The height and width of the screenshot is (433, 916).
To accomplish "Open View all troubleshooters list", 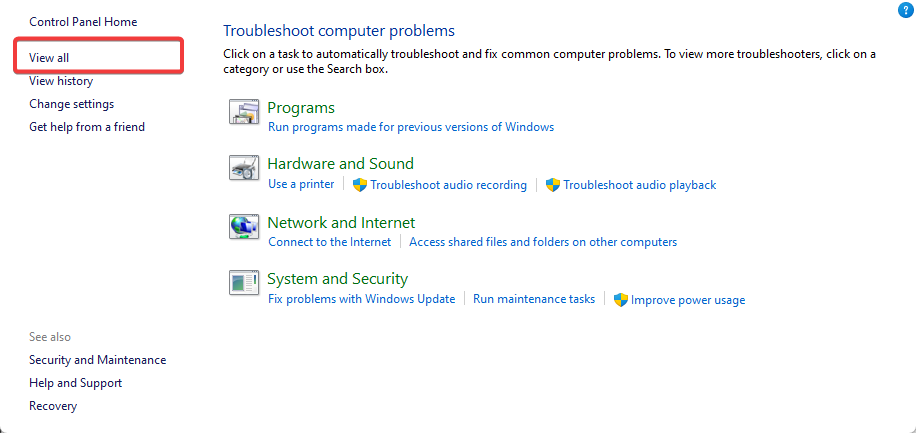I will coord(49,57).
